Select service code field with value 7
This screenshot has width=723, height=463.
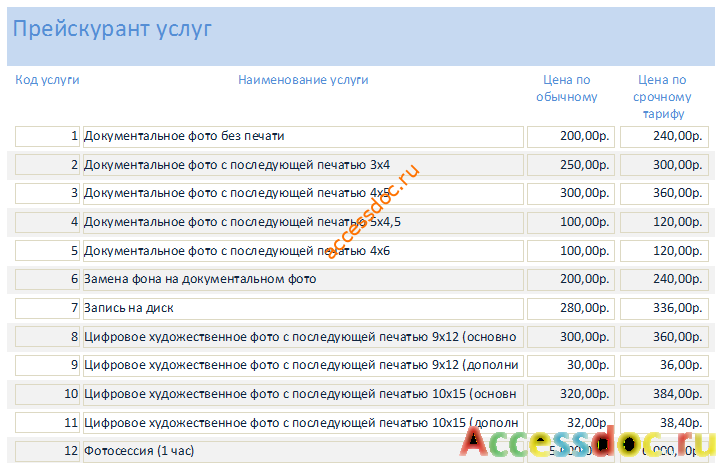[47, 309]
